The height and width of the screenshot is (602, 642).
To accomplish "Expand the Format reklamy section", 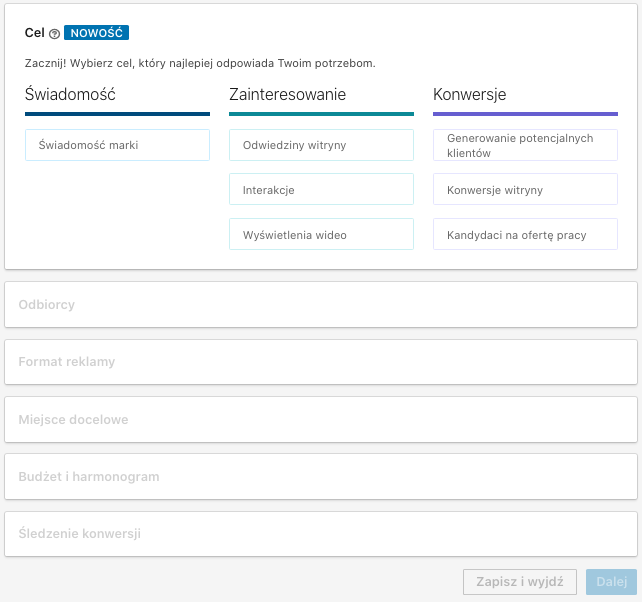I will 320,362.
